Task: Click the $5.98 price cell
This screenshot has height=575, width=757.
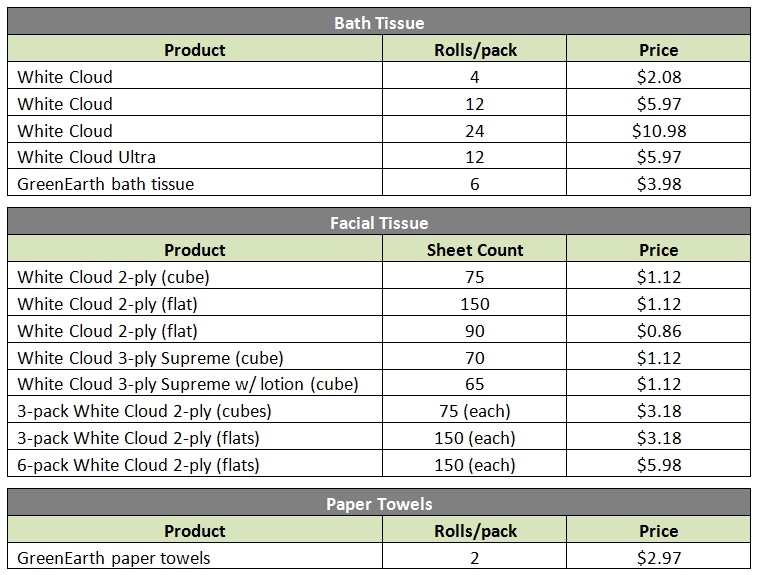Action: pyautogui.click(x=658, y=465)
